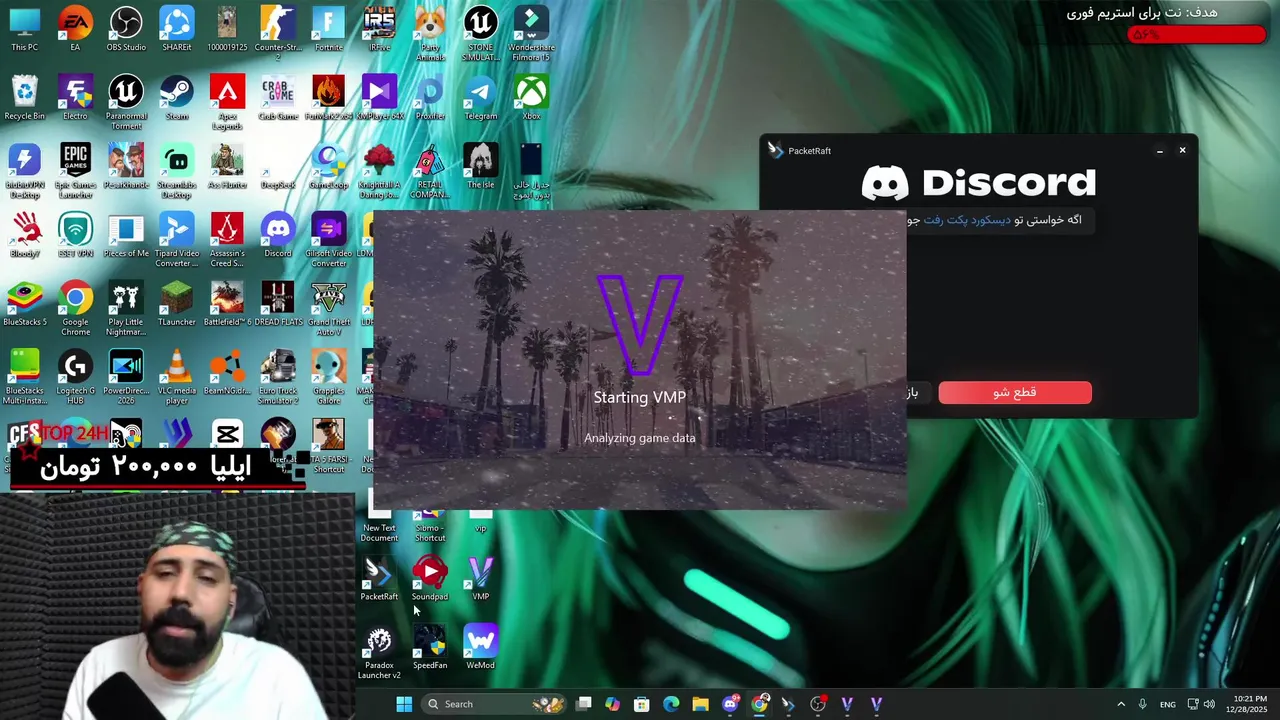
Task: Open the EA desktop shortcut
Action: 75,28
